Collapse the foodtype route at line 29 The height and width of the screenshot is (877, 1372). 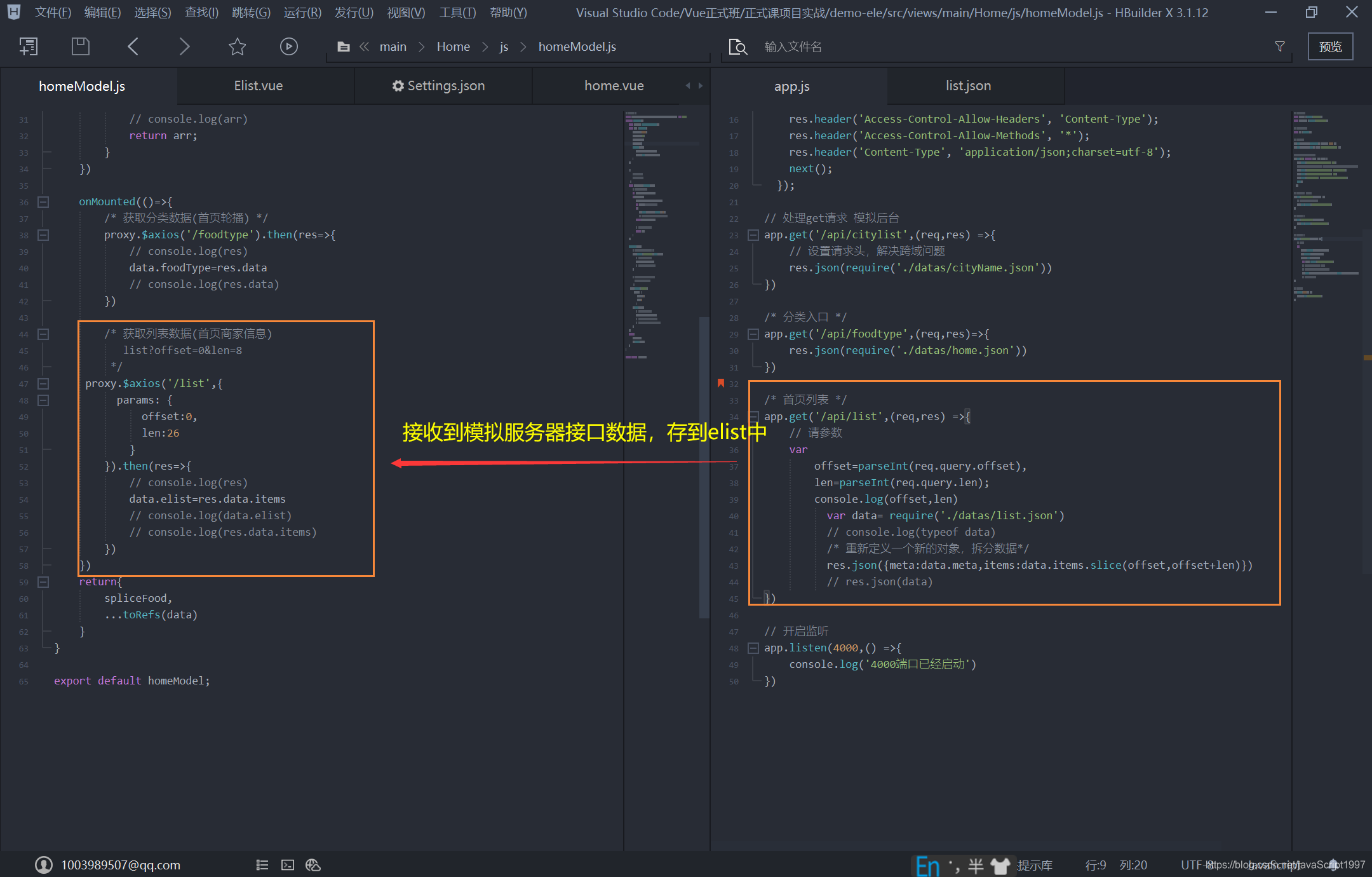[x=753, y=334]
